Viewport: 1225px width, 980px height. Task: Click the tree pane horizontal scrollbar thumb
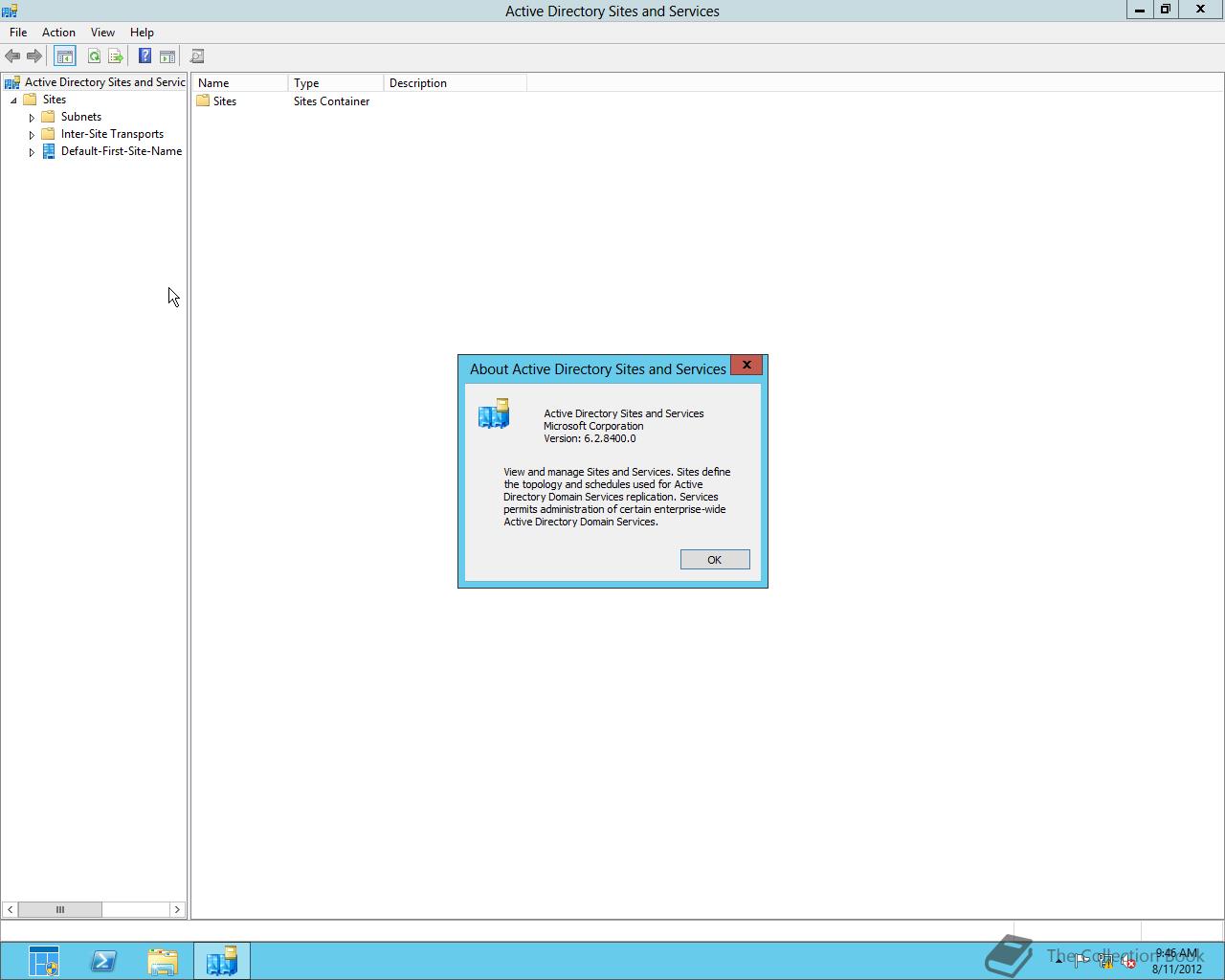(59, 909)
